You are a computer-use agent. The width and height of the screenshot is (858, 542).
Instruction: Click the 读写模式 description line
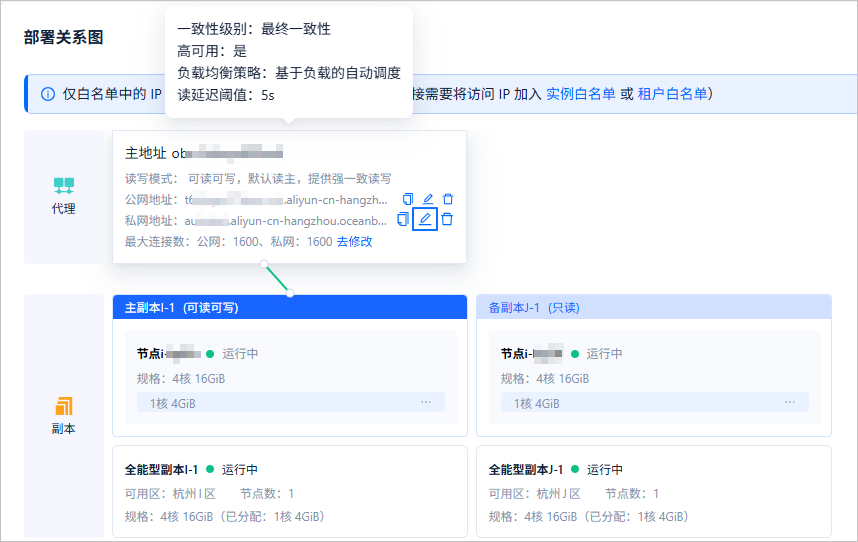pyautogui.click(x=258, y=179)
